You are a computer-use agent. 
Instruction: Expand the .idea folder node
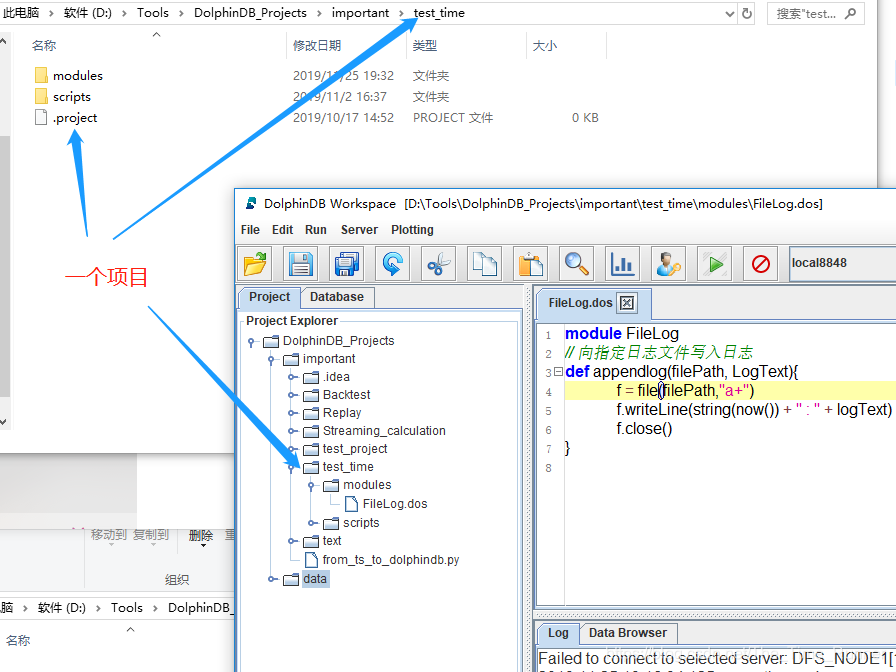(291, 377)
